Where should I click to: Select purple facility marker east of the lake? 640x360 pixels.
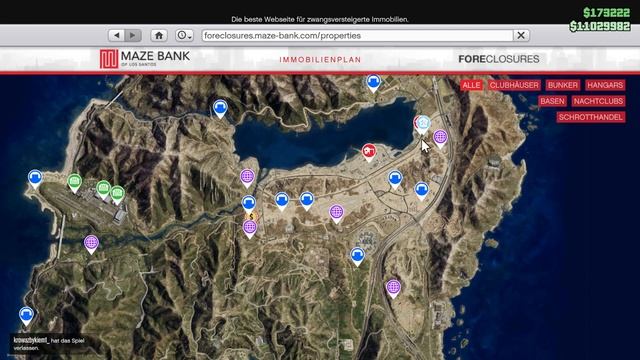coord(440,138)
